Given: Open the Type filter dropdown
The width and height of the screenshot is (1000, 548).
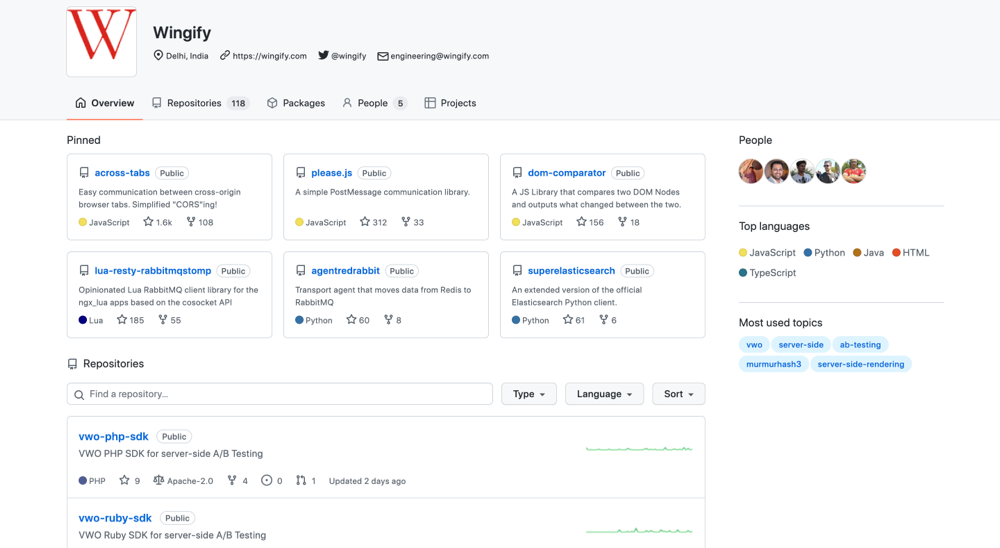Looking at the screenshot, I should [x=529, y=394].
